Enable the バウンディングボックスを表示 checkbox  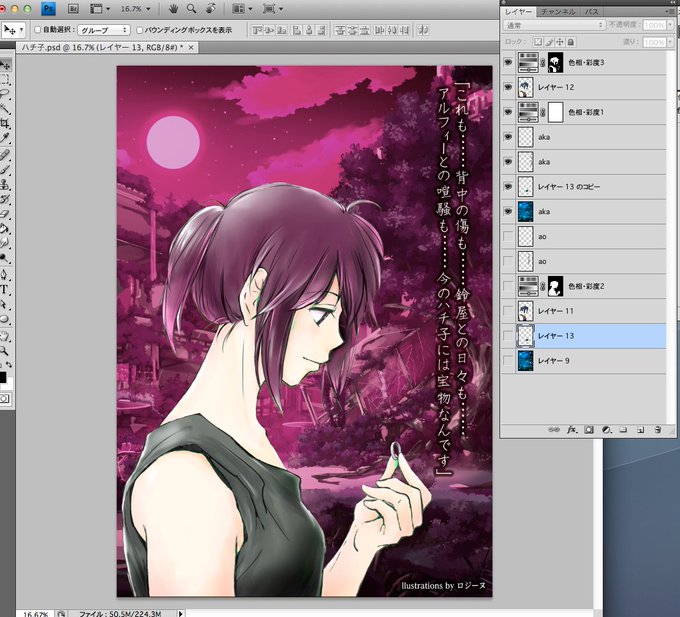click(x=140, y=30)
